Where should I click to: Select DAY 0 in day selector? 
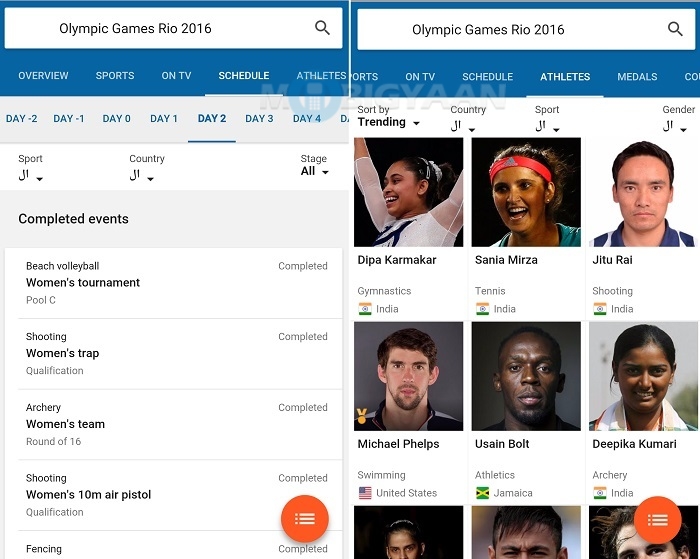coord(117,119)
